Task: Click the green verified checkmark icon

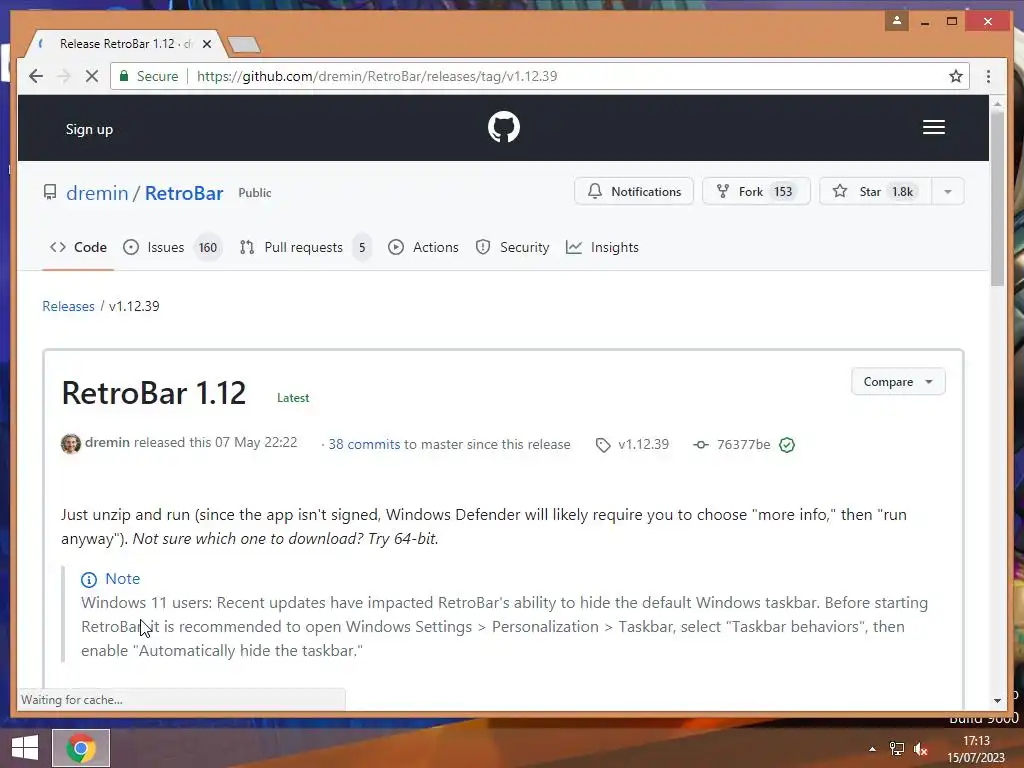Action: click(x=787, y=445)
